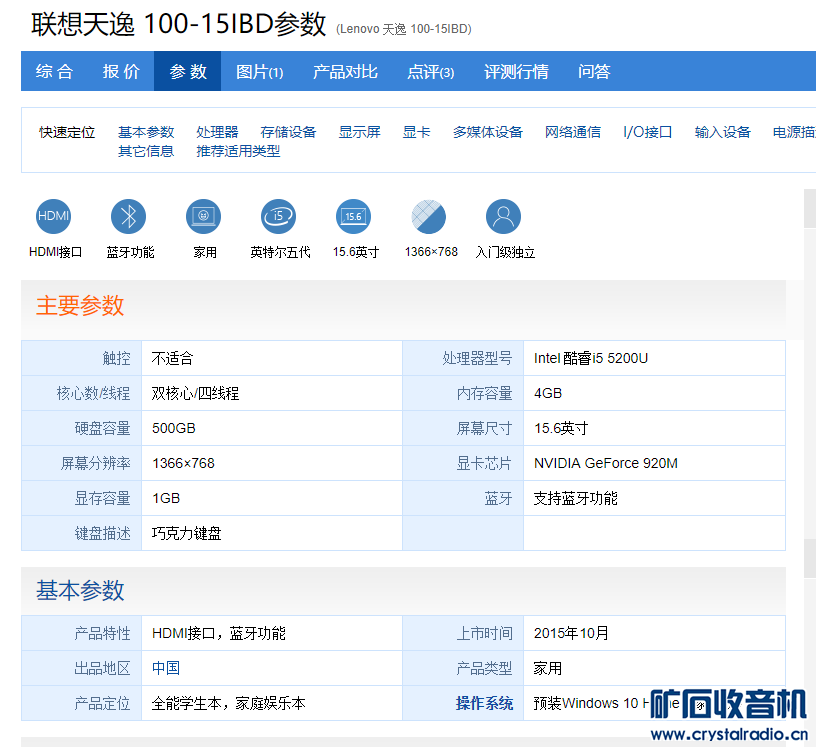Click the 主要参数 section heading
Image resolution: width=816 pixels, height=747 pixels.
pos(80,306)
